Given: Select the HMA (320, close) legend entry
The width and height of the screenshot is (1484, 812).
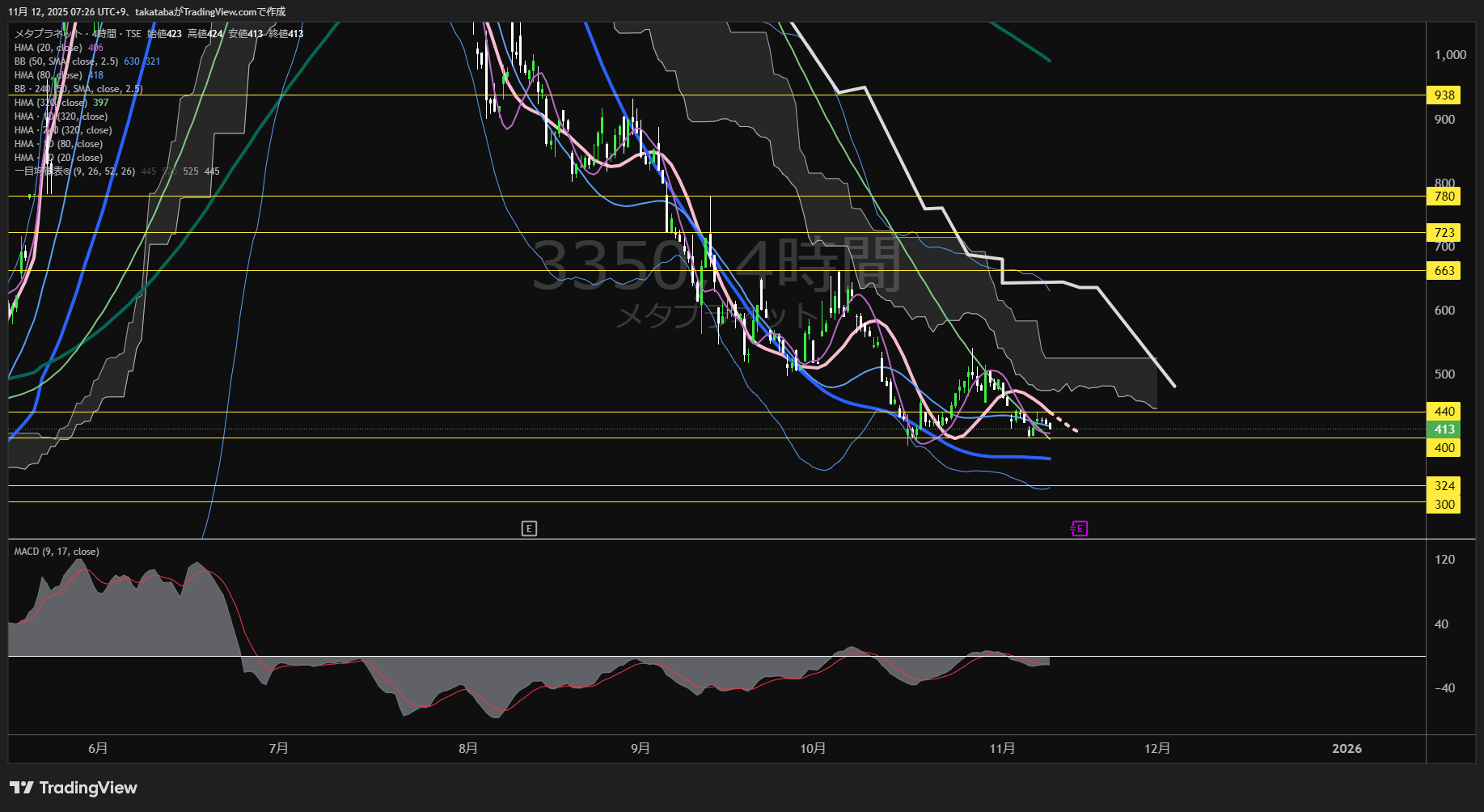Looking at the screenshot, I should [x=50, y=103].
